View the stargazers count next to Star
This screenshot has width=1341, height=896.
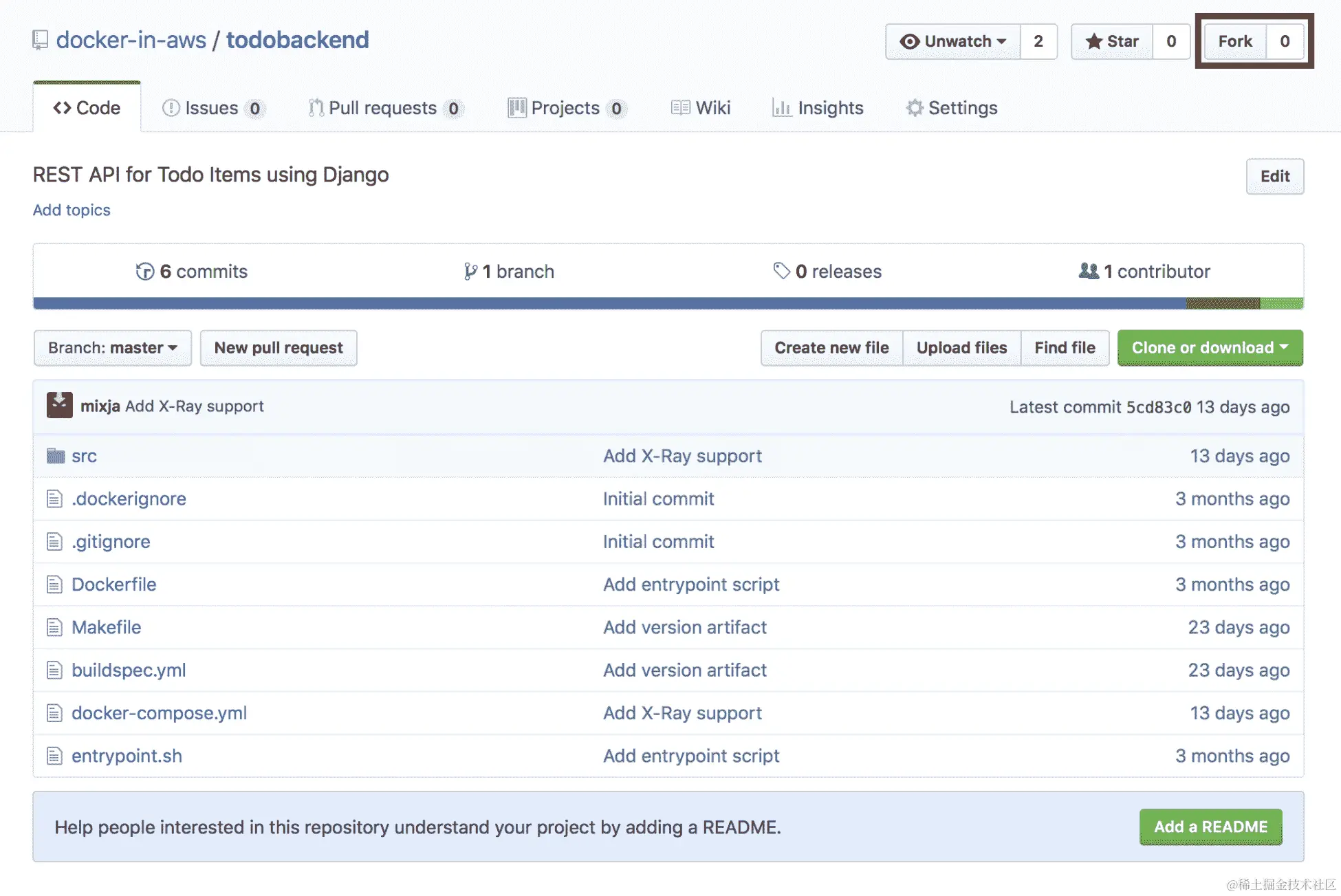coord(1171,41)
